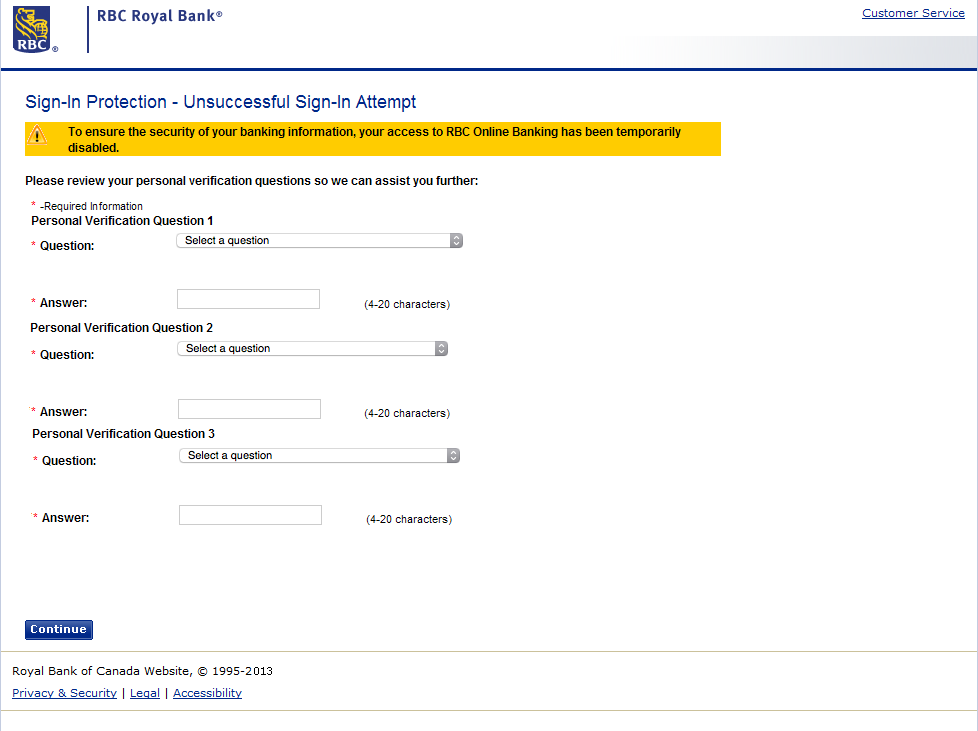Screen dimensions: 978x731
Task: Click inside the Question 3 Answer field
Action: (x=249, y=514)
